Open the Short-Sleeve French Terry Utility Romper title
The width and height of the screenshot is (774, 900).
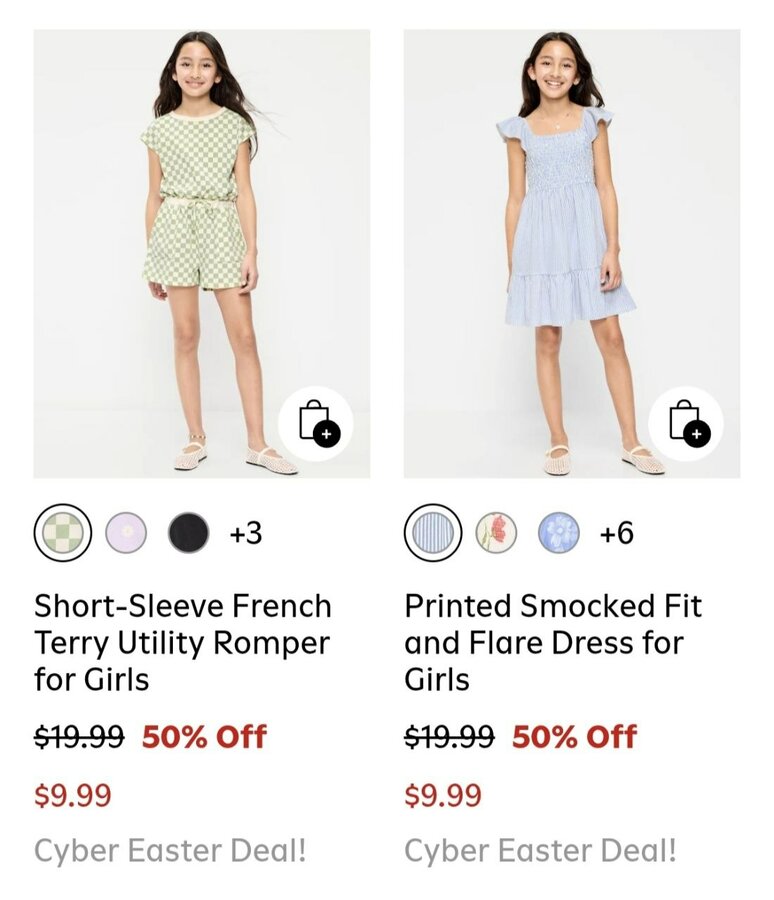point(182,642)
